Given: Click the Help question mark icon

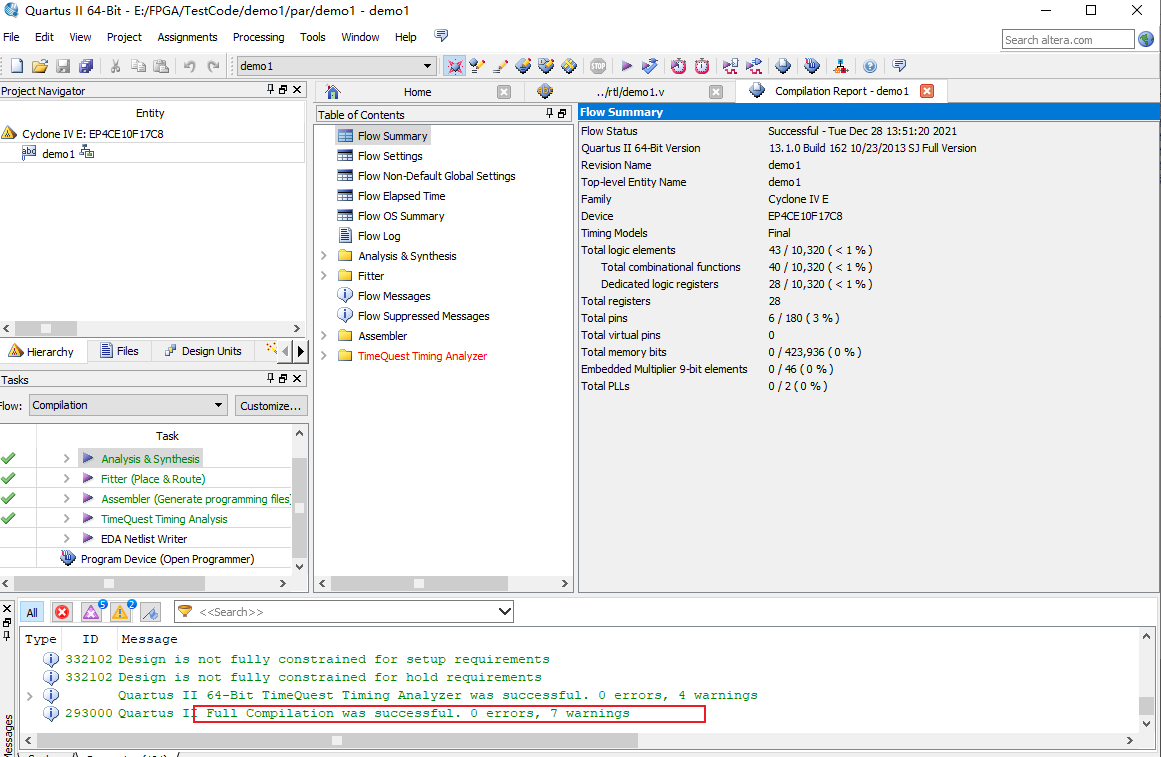Looking at the screenshot, I should pos(870,66).
